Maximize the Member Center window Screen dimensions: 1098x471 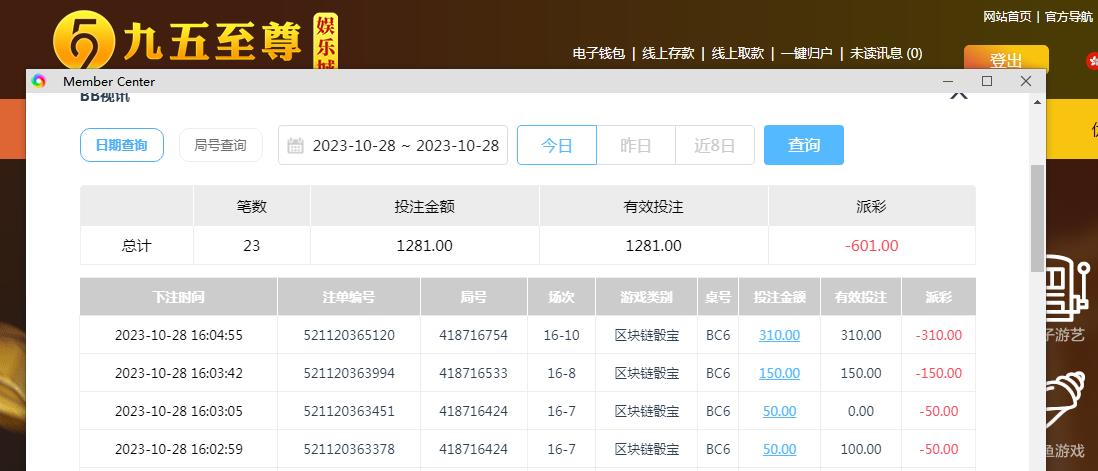[x=987, y=81]
